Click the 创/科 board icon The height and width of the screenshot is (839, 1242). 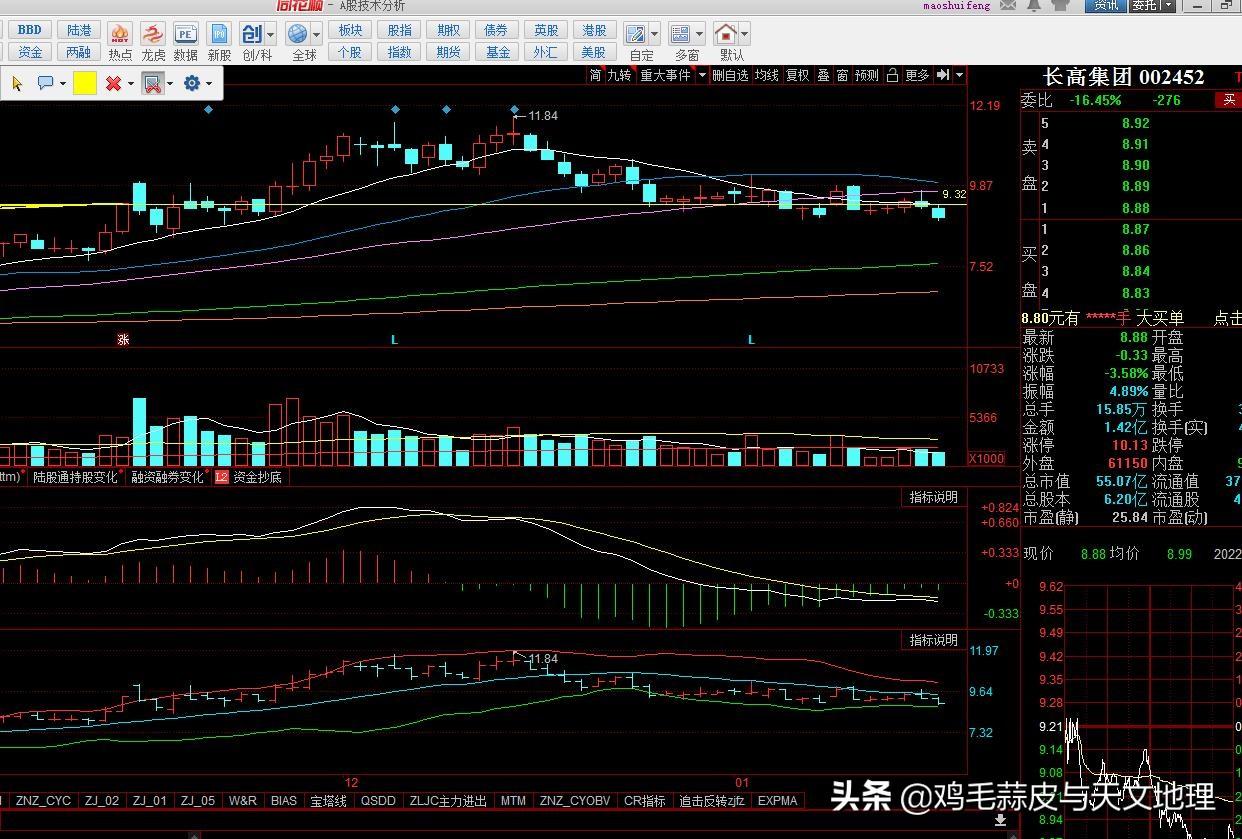(252, 35)
